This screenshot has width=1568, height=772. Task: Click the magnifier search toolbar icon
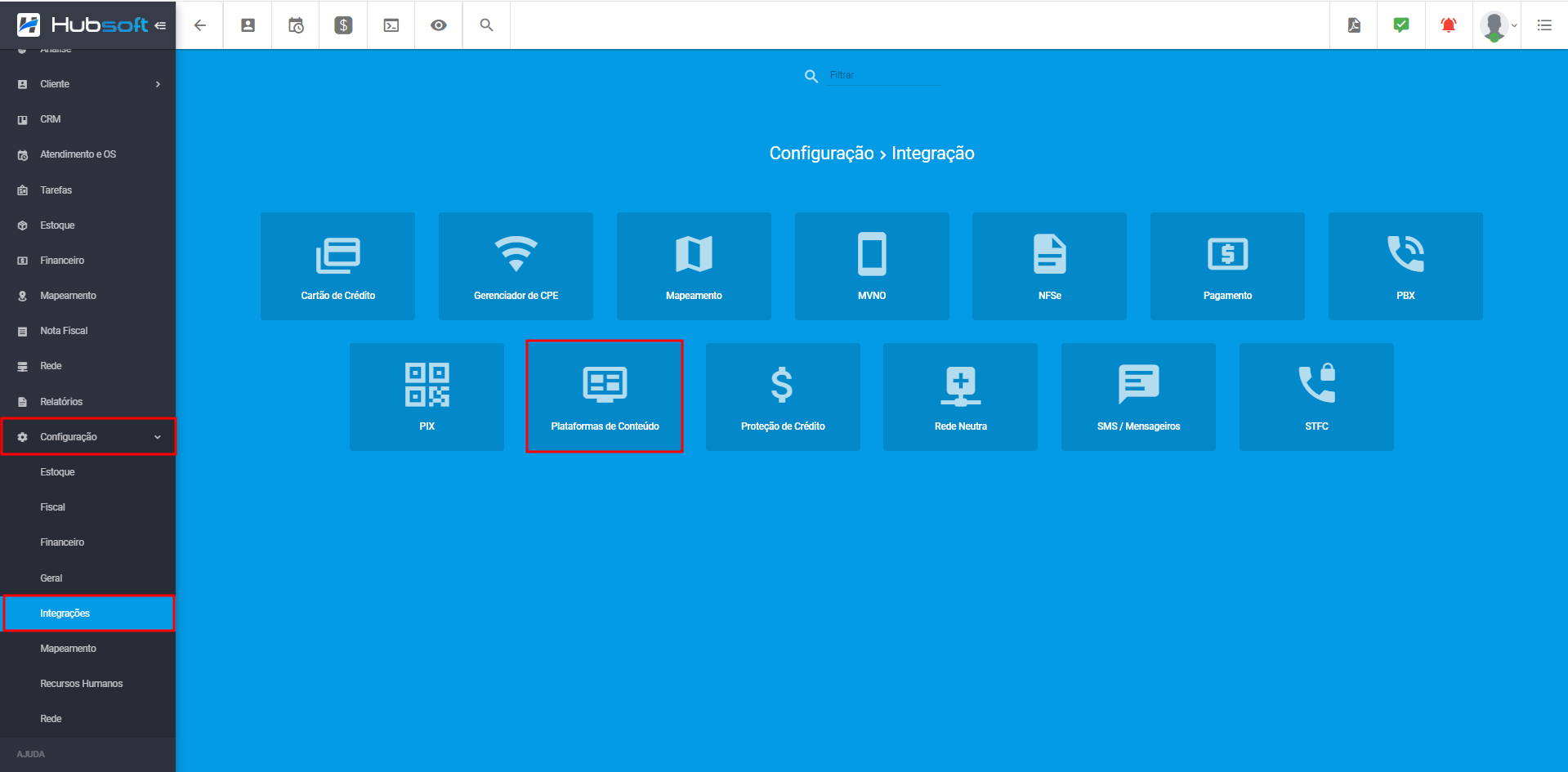(486, 25)
